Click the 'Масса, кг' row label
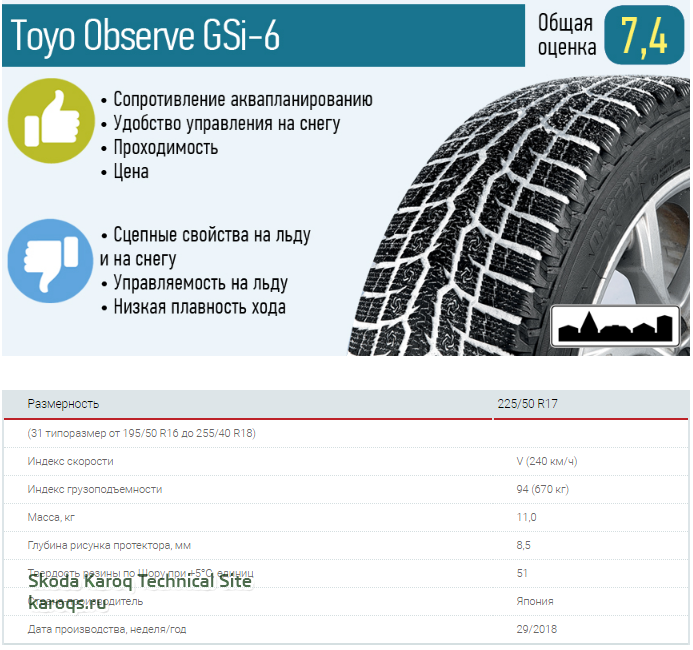693x650 pixels. [x=51, y=517]
